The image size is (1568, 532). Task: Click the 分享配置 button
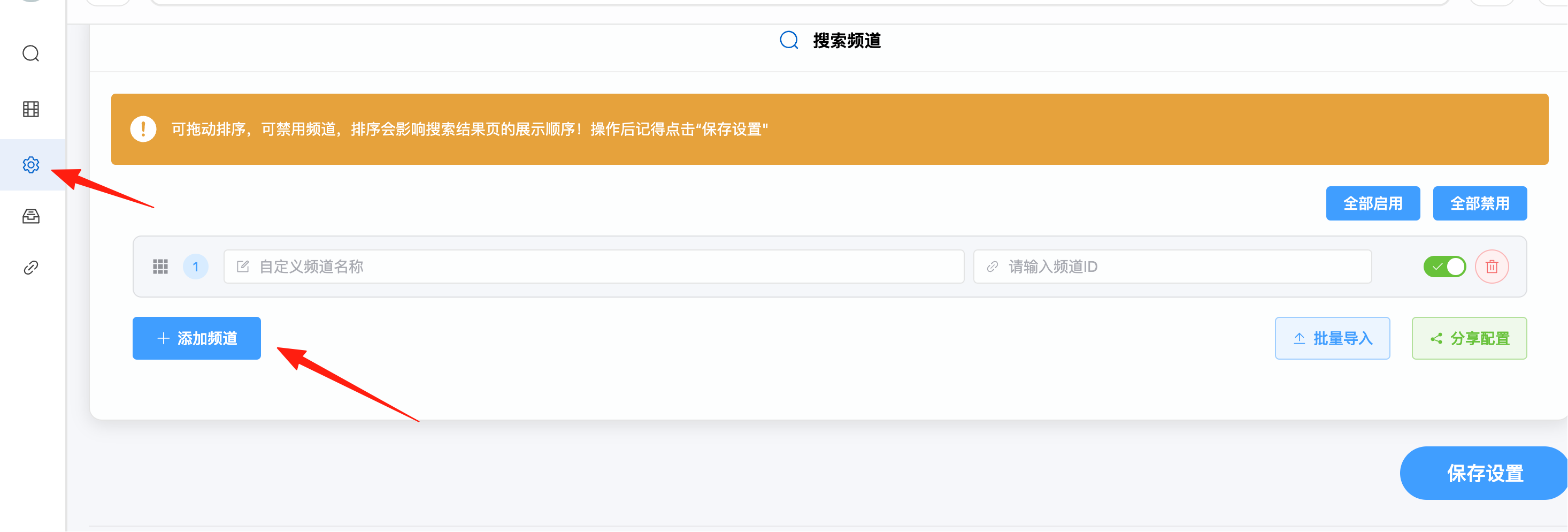click(x=1469, y=338)
